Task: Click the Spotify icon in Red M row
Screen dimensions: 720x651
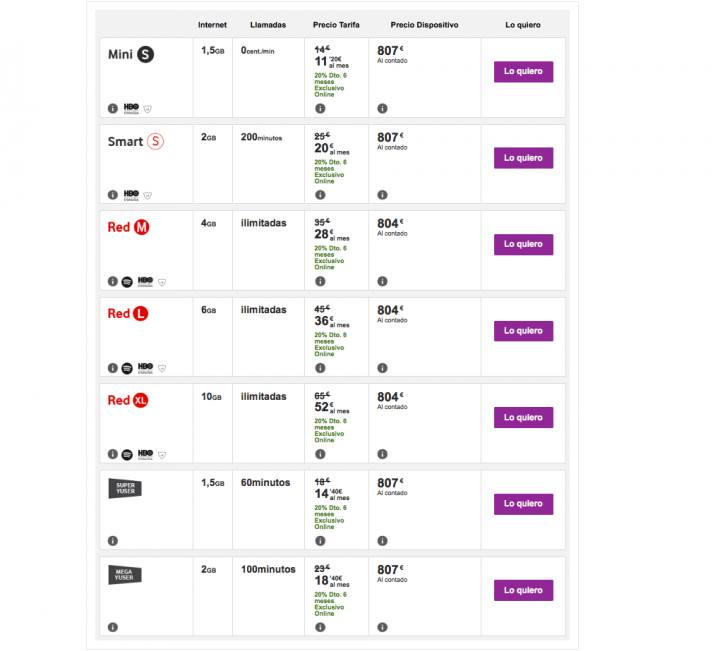Action: (127, 281)
